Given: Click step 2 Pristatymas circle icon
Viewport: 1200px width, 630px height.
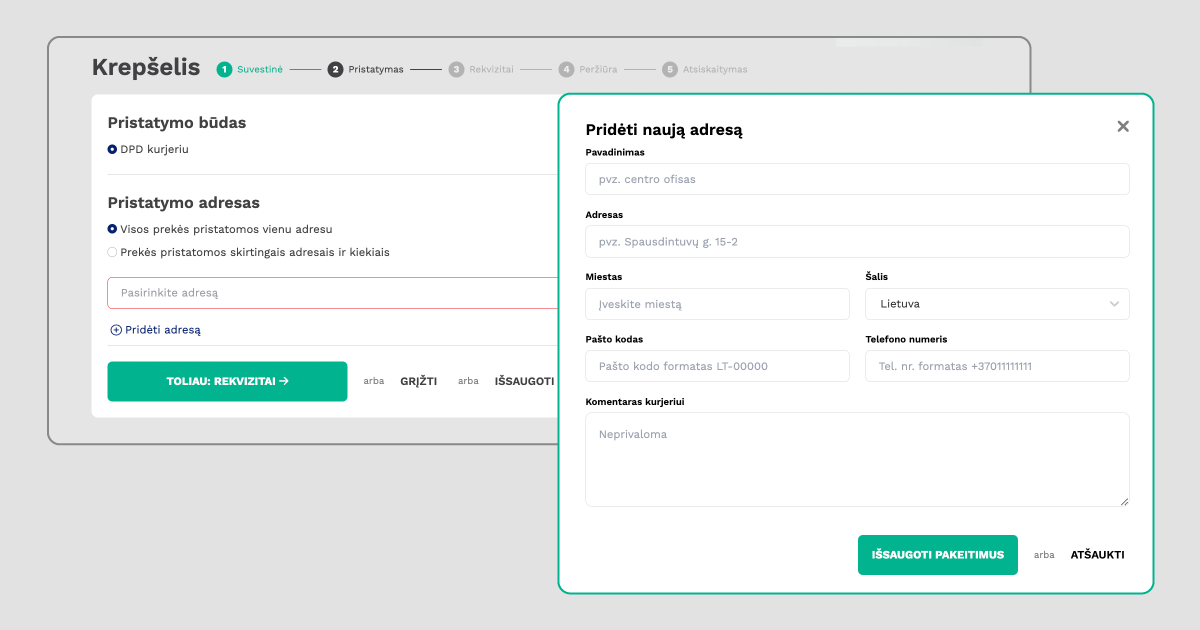Looking at the screenshot, I should (x=336, y=70).
